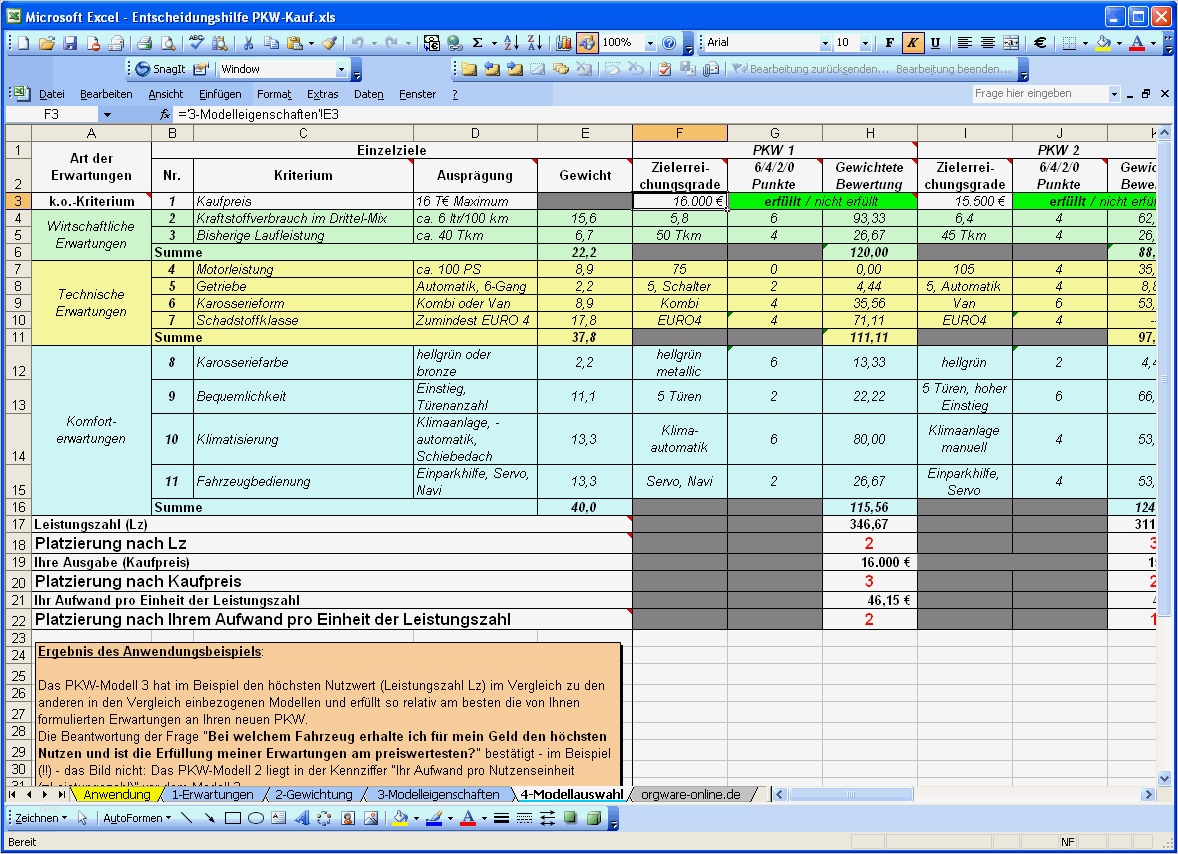Open the SnagIt Window capture dropdown
The height and width of the screenshot is (854, 1178).
click(341, 69)
